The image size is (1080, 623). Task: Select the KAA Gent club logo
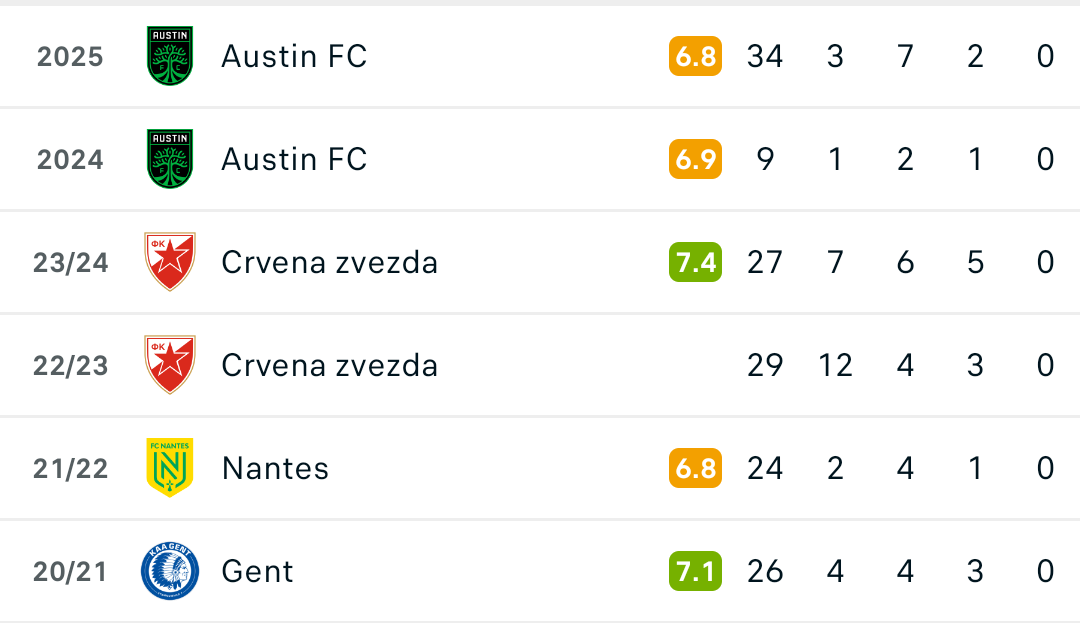(170, 571)
